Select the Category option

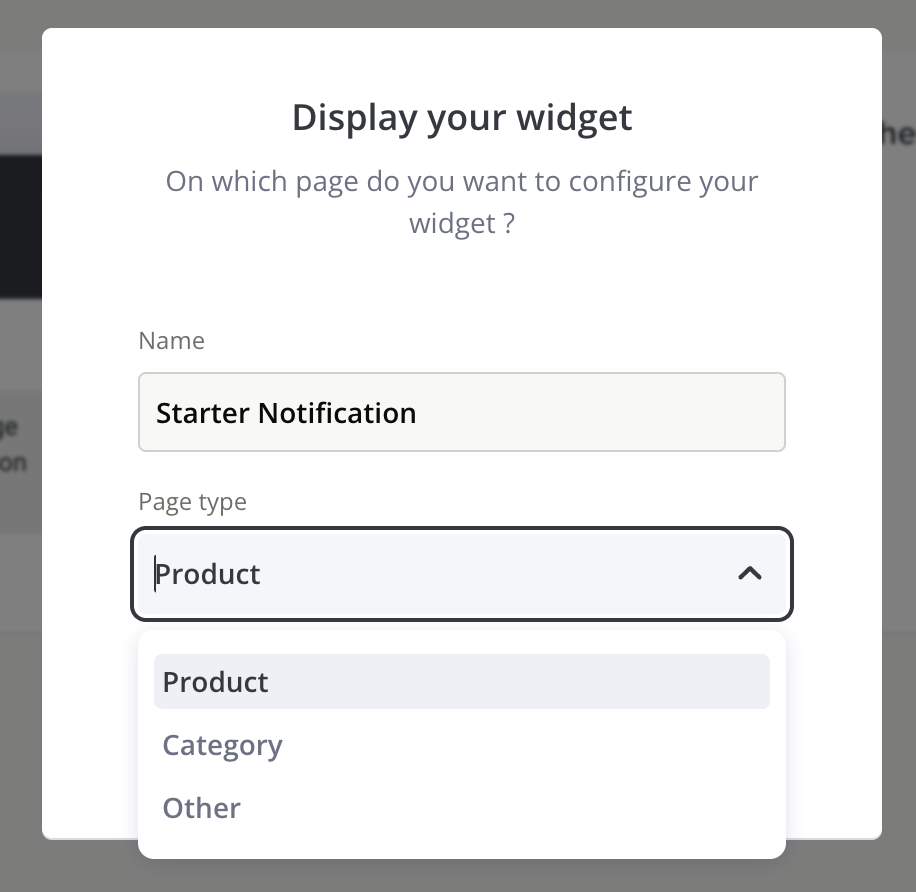(x=223, y=745)
